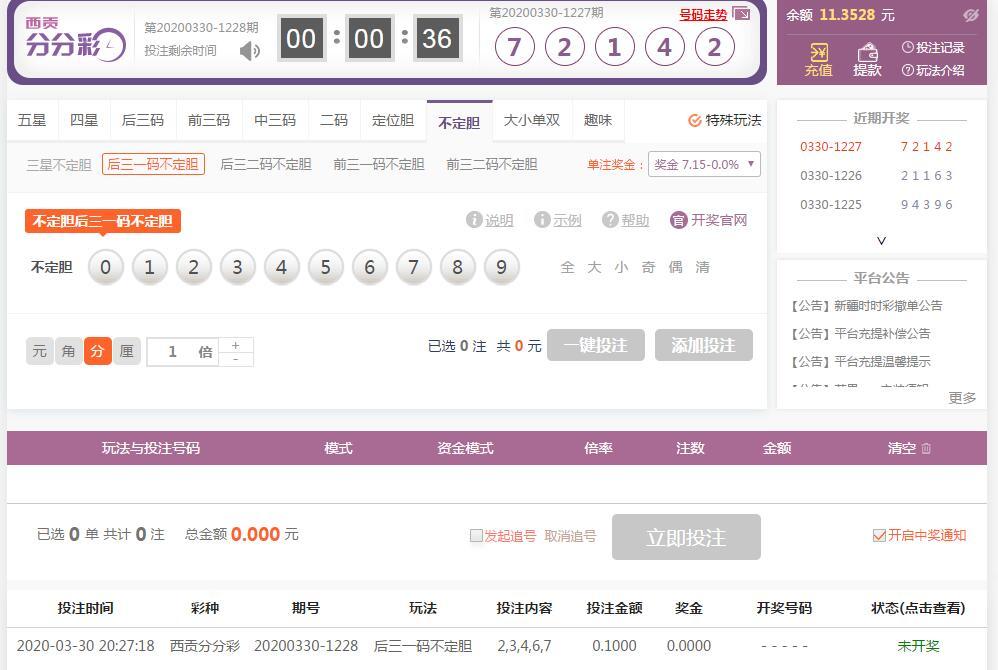Expand recent draws with the down chevron
The width and height of the screenshot is (998, 670).
882,241
